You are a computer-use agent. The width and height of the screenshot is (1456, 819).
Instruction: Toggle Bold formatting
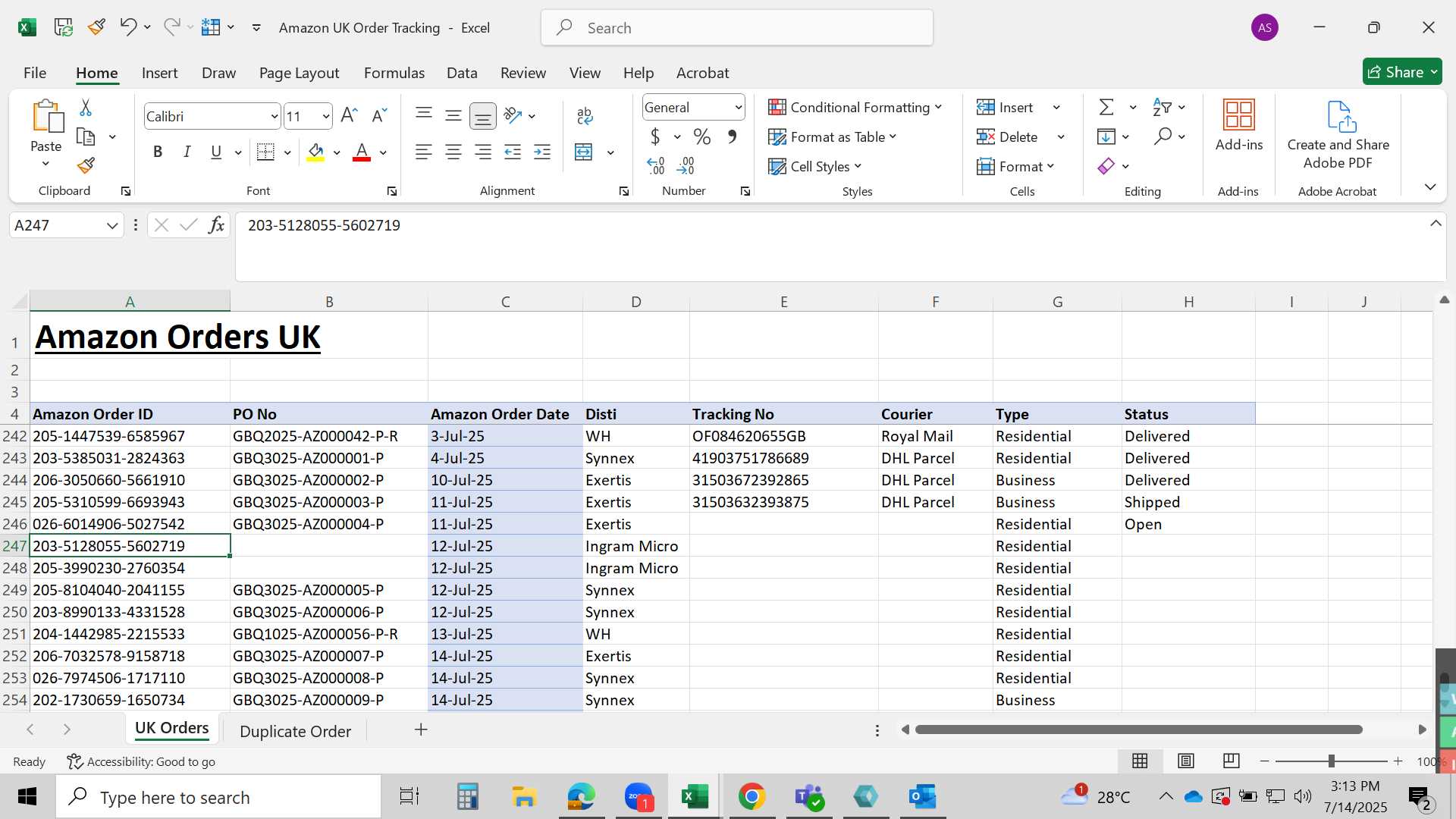click(158, 152)
